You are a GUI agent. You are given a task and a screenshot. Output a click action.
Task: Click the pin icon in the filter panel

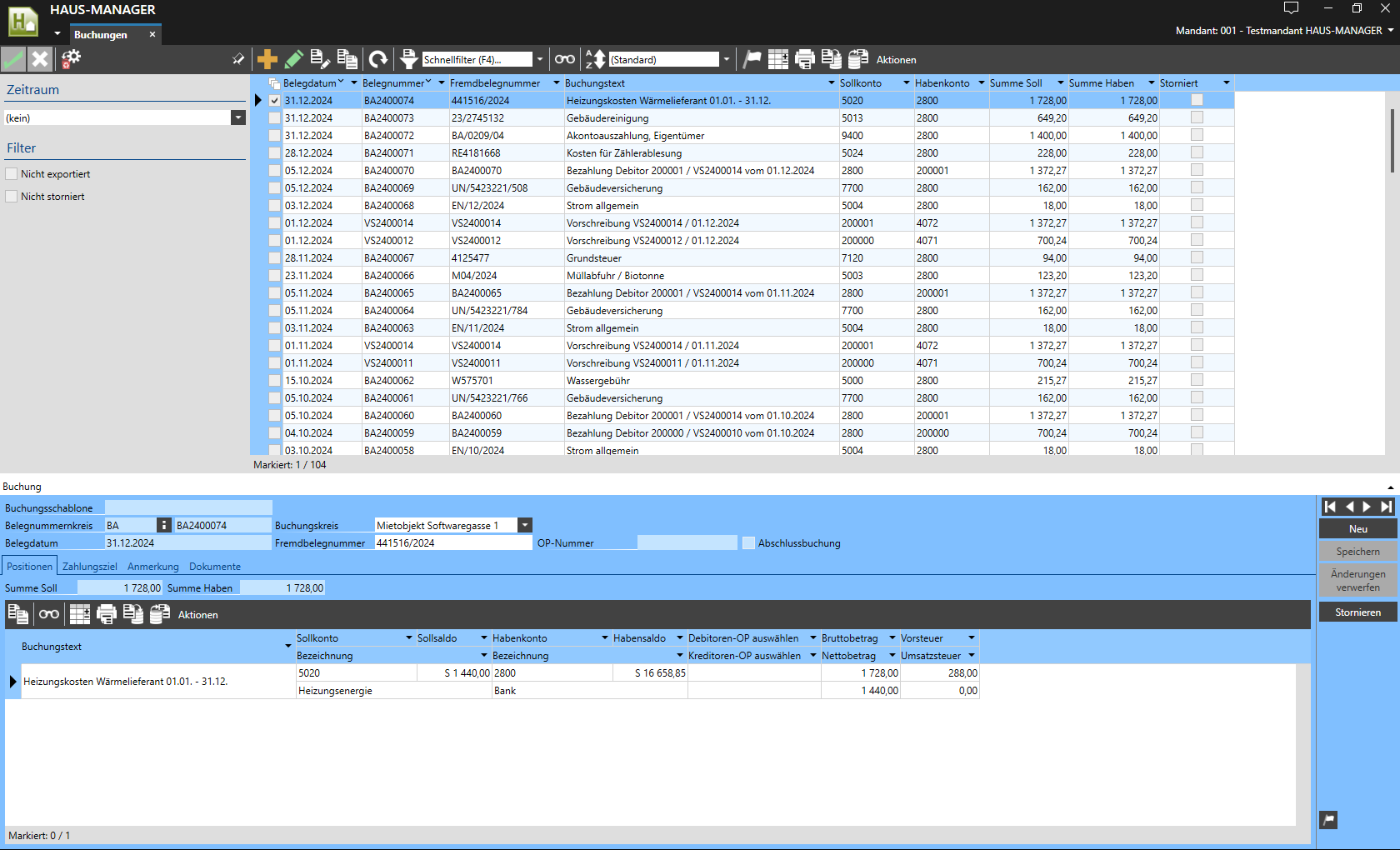point(238,59)
